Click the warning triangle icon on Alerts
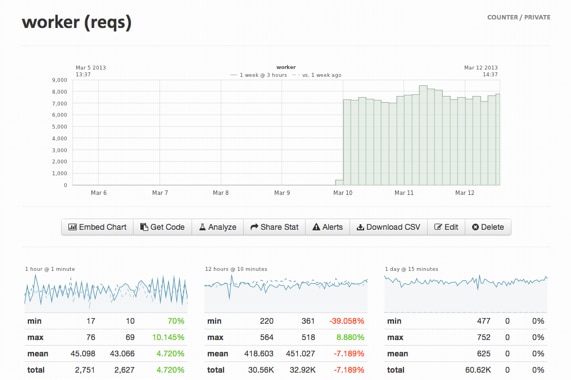The width and height of the screenshot is (571, 380). coord(316,227)
